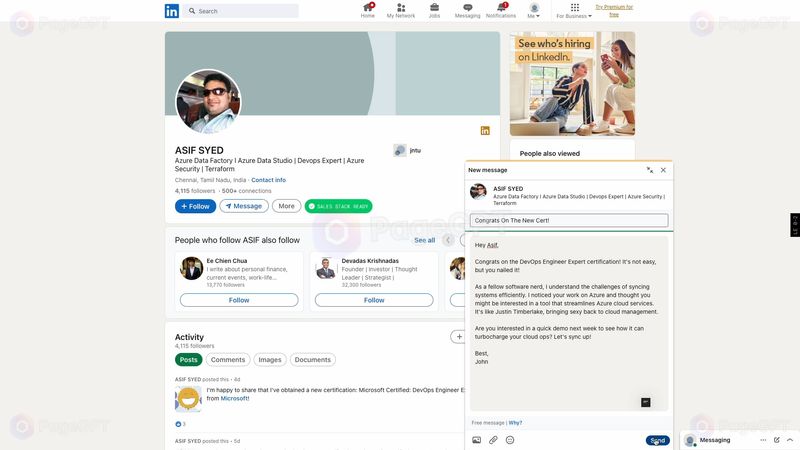Click the previous carousel arrow
This screenshot has height=450, width=800.
[x=448, y=240]
